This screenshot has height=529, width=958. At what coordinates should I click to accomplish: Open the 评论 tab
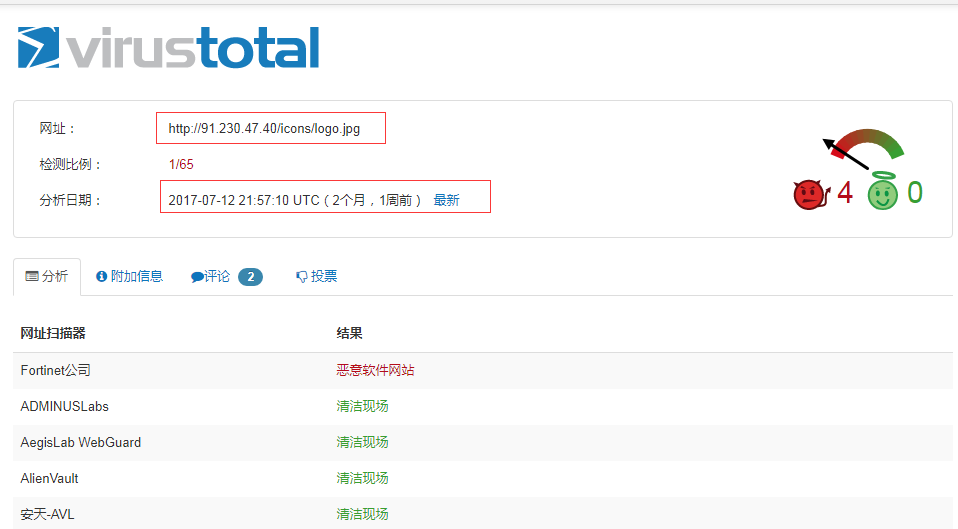click(217, 276)
